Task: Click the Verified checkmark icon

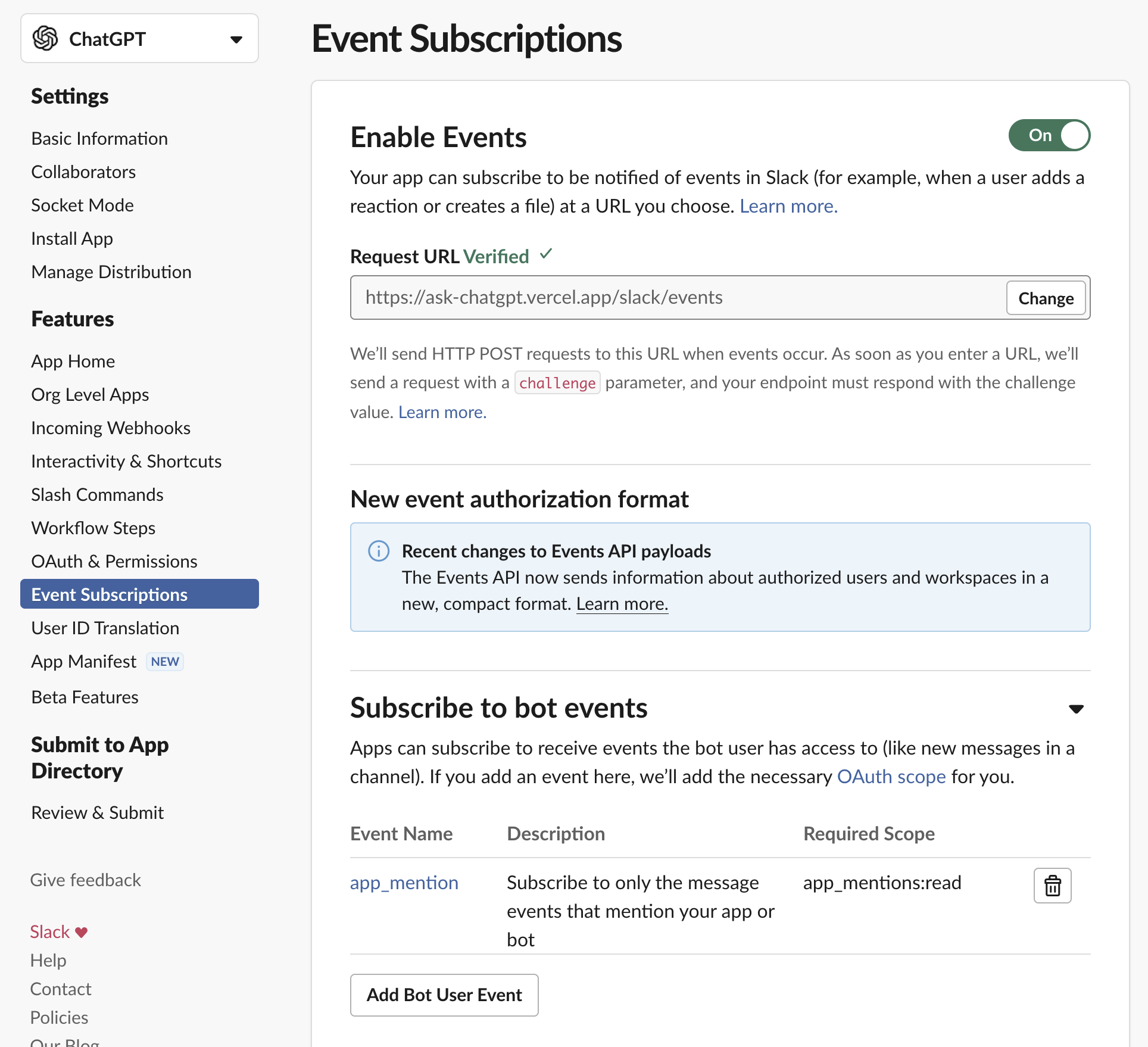Action: click(546, 255)
